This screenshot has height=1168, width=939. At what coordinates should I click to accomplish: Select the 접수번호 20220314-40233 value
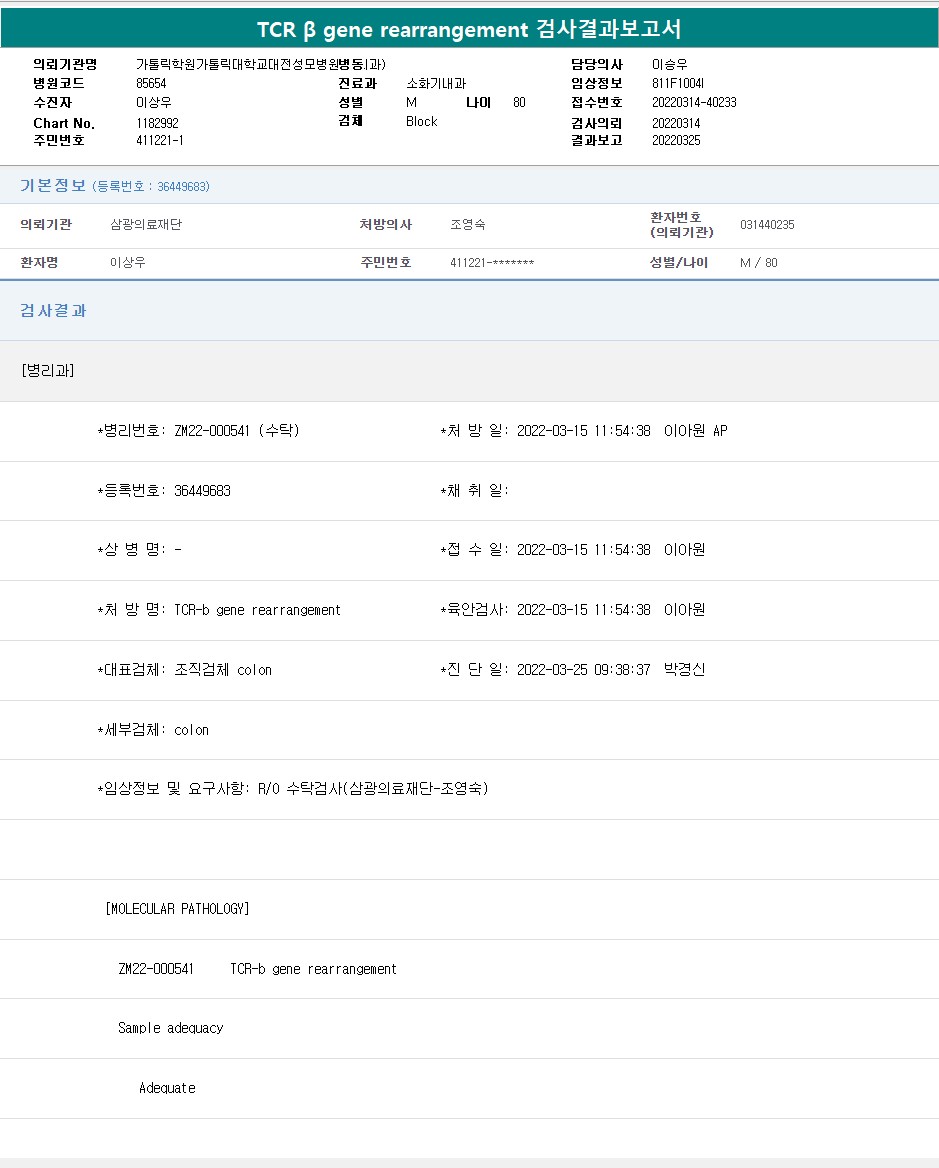694,102
